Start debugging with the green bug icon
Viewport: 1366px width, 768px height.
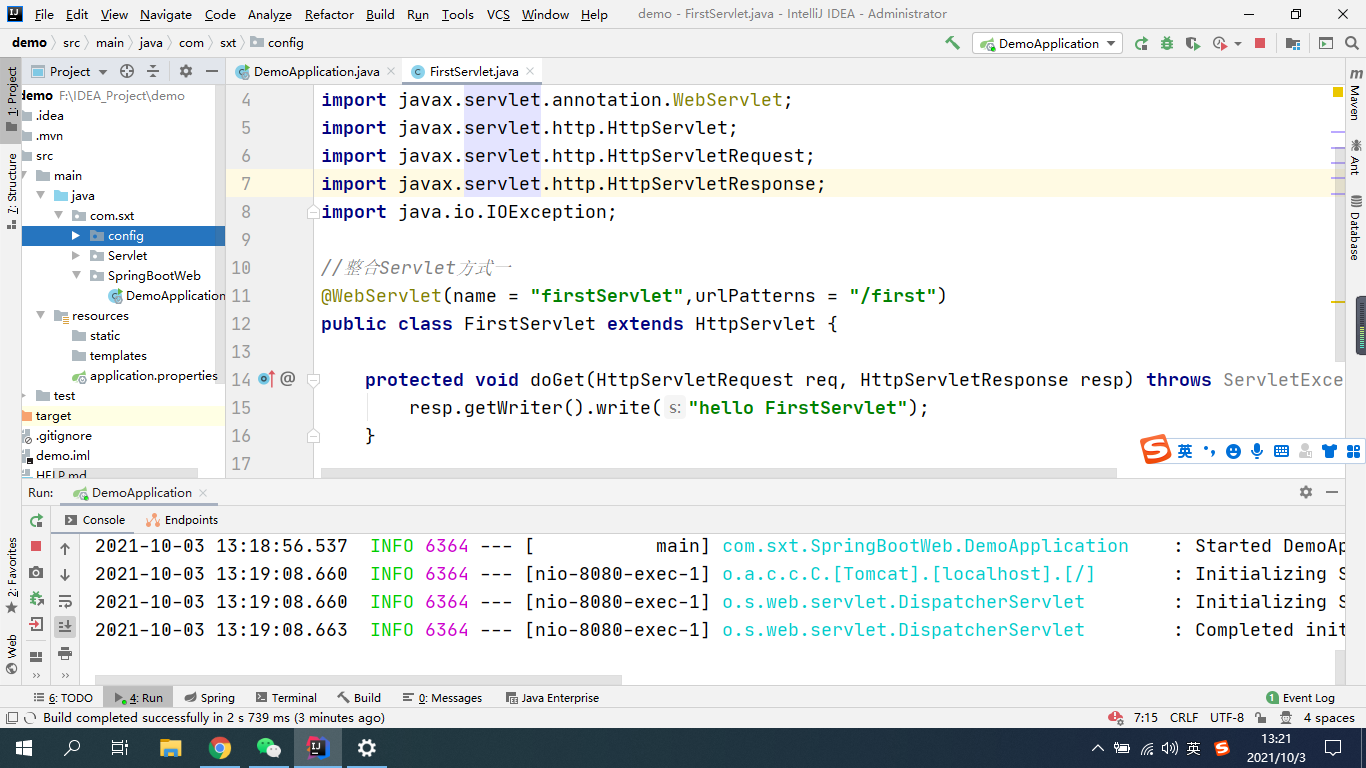coord(1167,43)
